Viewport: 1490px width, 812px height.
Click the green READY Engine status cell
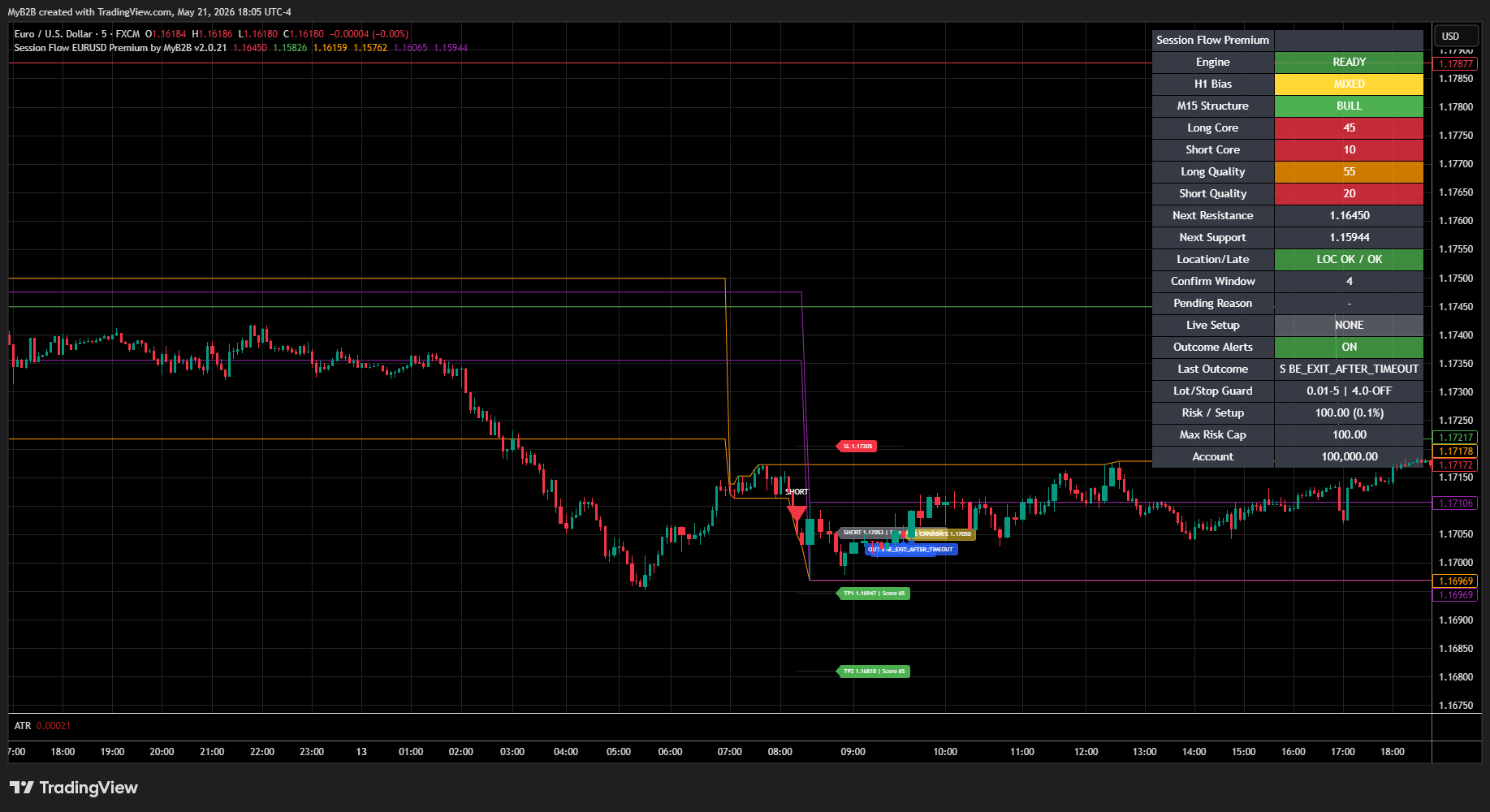tap(1349, 62)
